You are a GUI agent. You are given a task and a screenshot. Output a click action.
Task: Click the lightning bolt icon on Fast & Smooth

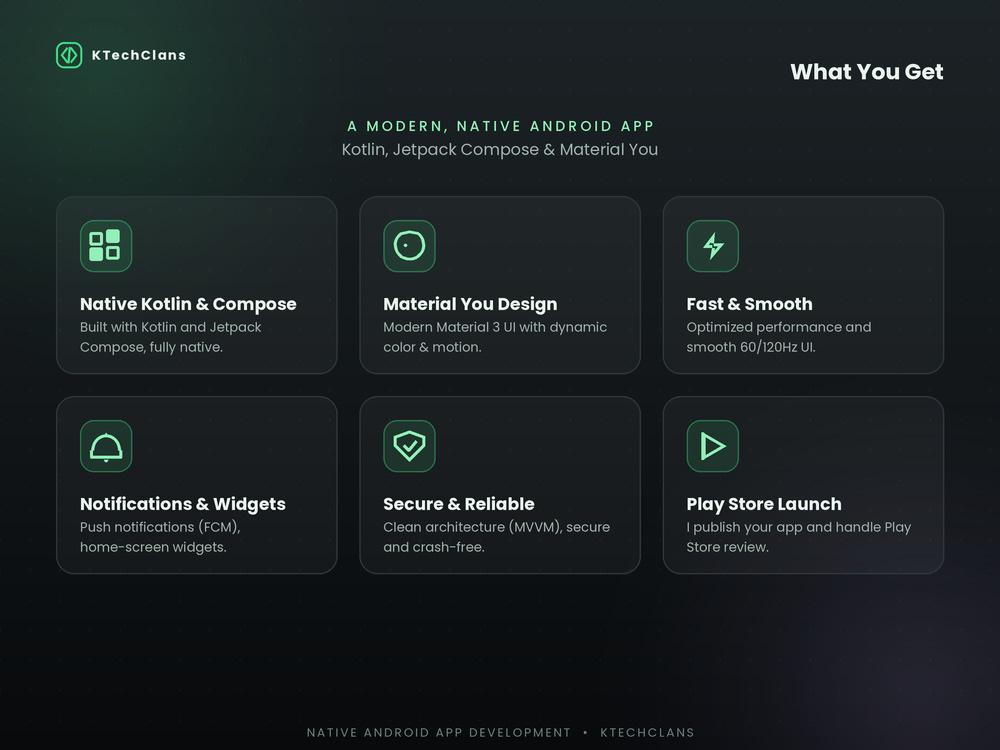pos(713,246)
